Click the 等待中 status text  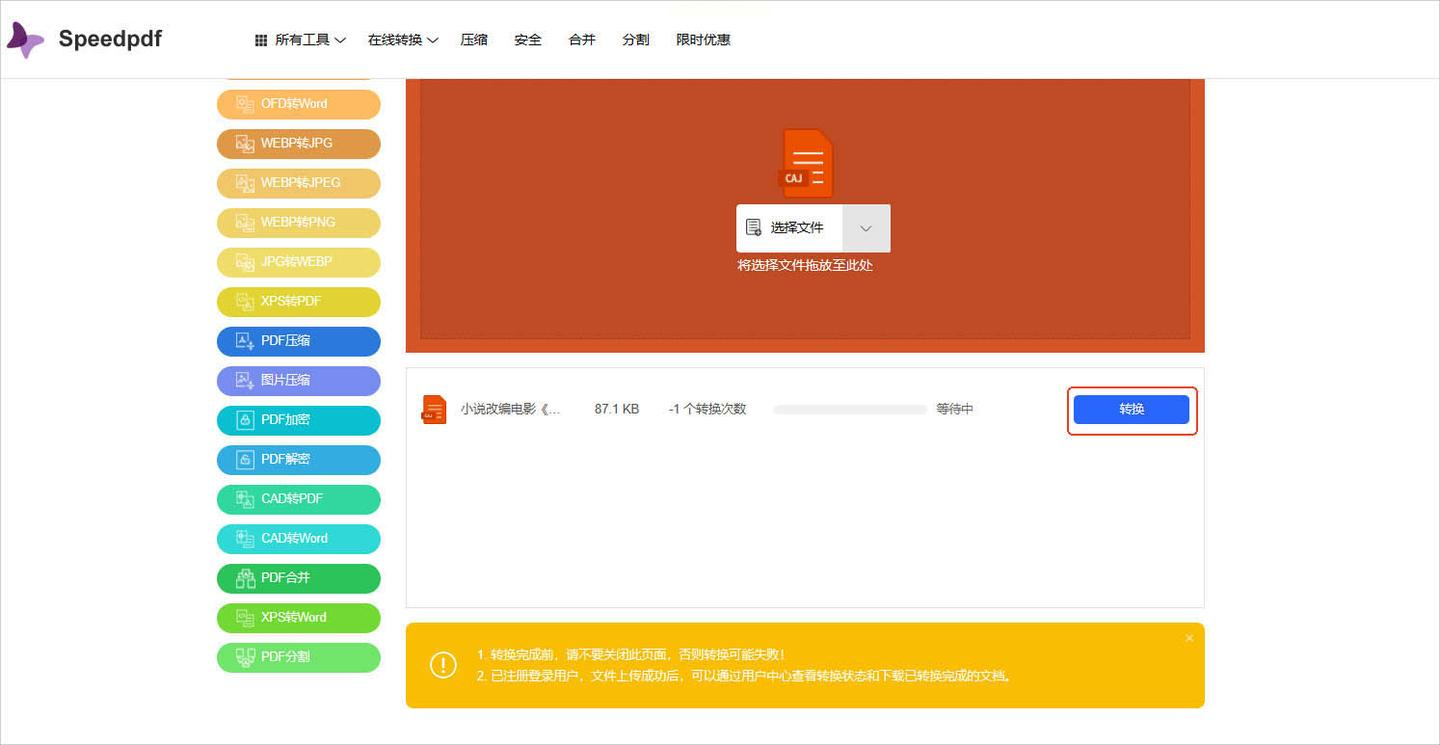tap(955, 409)
